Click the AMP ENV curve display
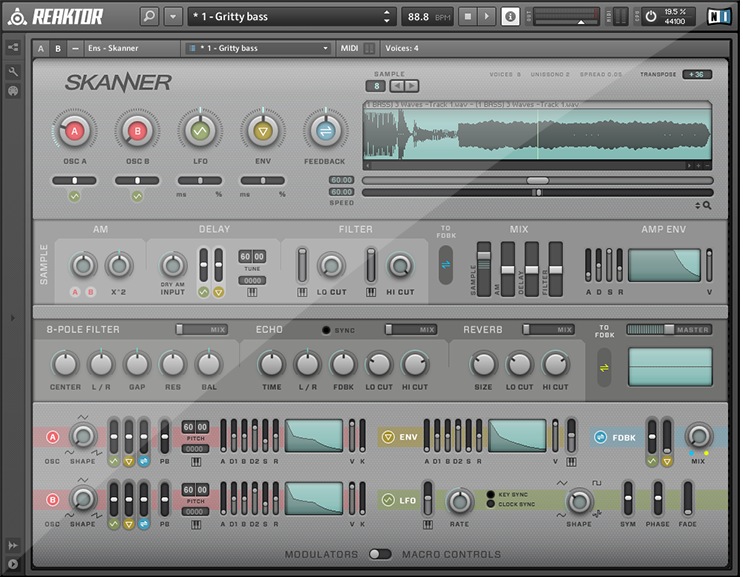The image size is (743, 577). pos(664,266)
